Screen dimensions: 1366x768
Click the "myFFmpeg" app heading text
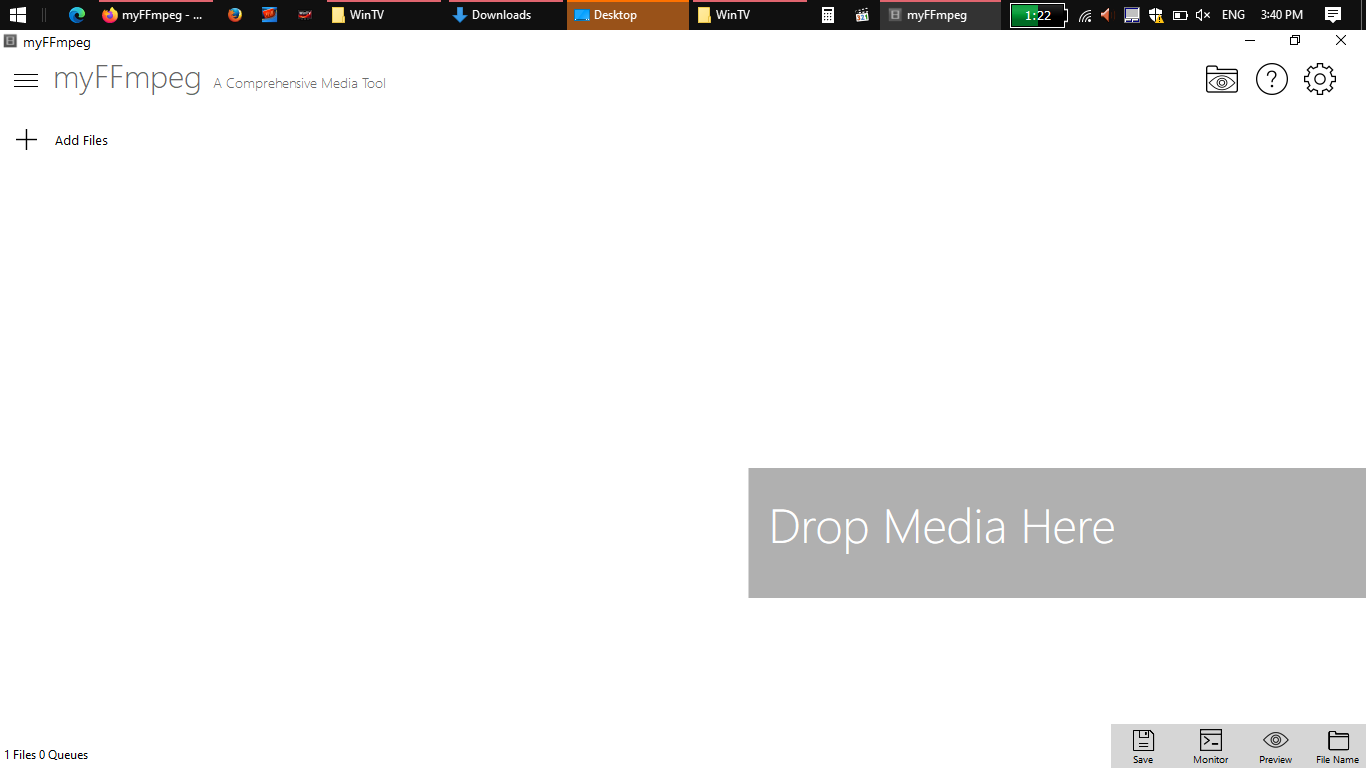point(127,80)
